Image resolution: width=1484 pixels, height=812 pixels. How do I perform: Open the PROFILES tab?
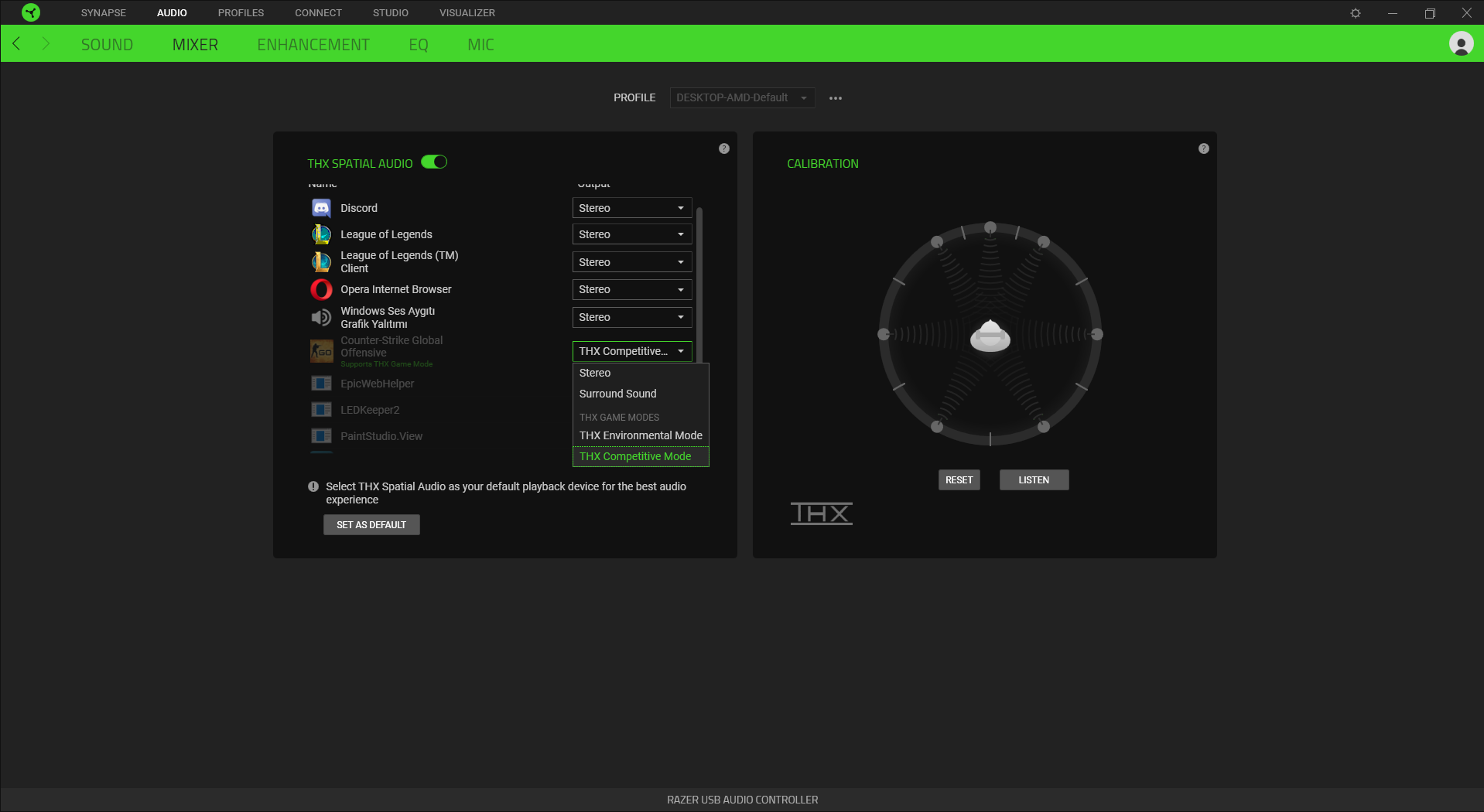click(241, 13)
